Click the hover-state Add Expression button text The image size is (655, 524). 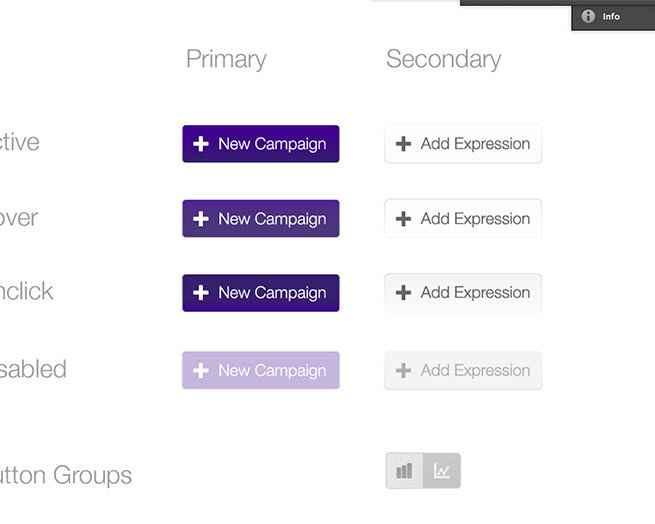click(x=475, y=219)
